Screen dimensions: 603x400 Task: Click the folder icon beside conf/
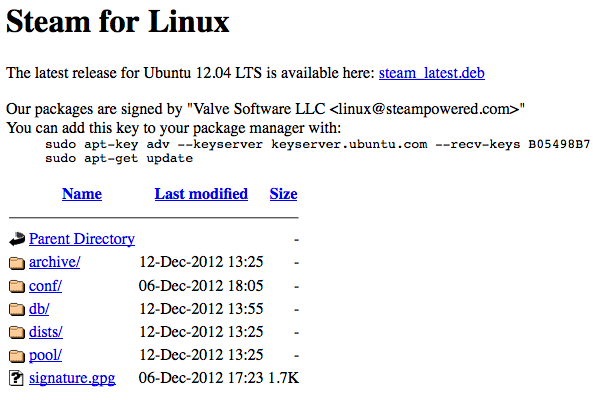click(x=17, y=286)
